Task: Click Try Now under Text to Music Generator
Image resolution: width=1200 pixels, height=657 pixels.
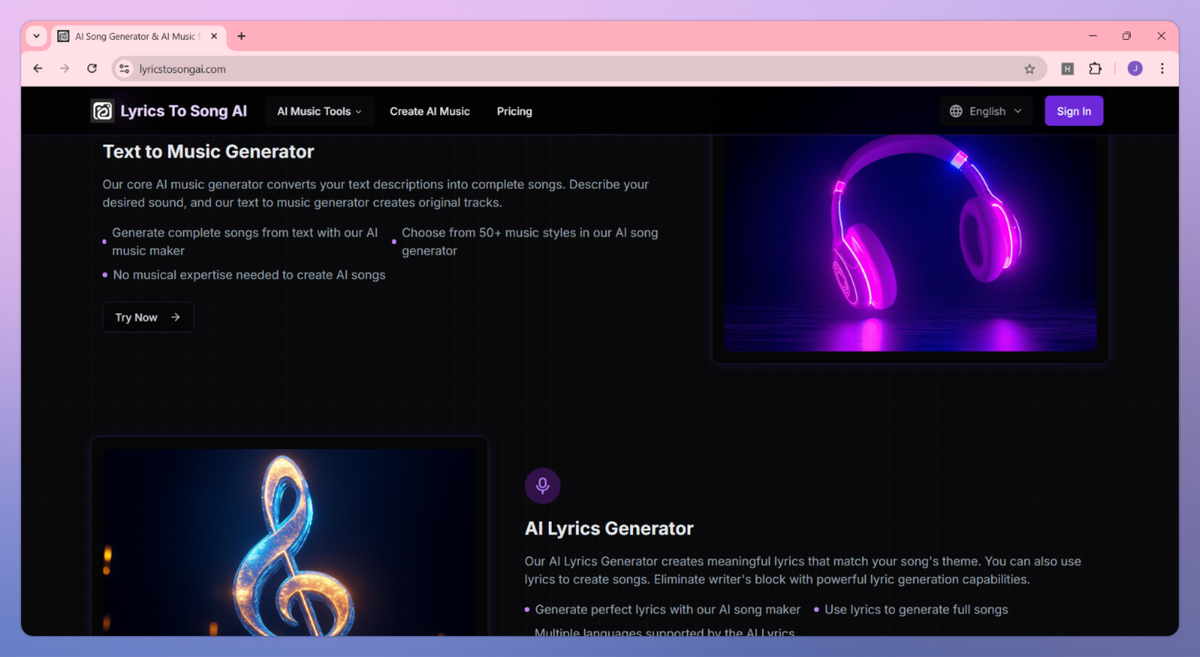Action: point(148,317)
